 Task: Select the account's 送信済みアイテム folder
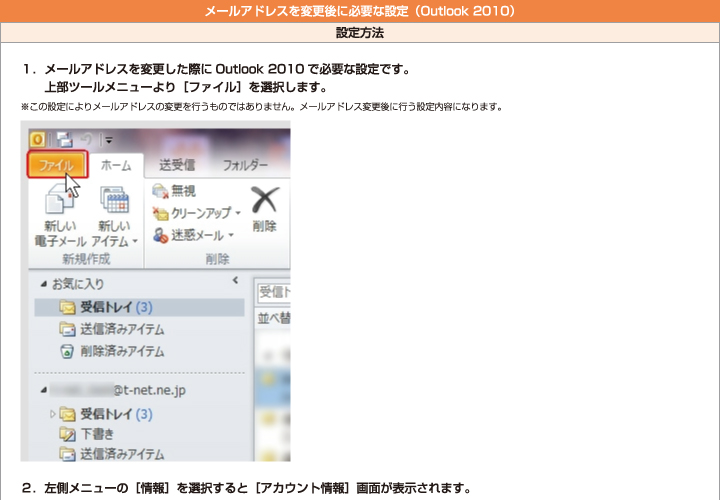tap(112, 454)
